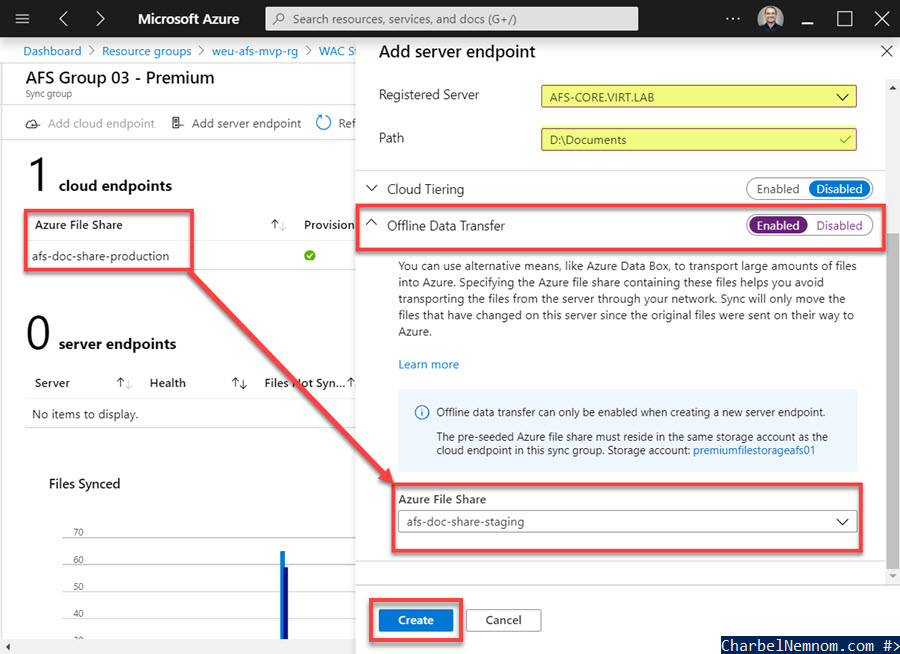
Task: Click the weu-afs-mvp-rg breadcrumb
Action: tap(255, 51)
